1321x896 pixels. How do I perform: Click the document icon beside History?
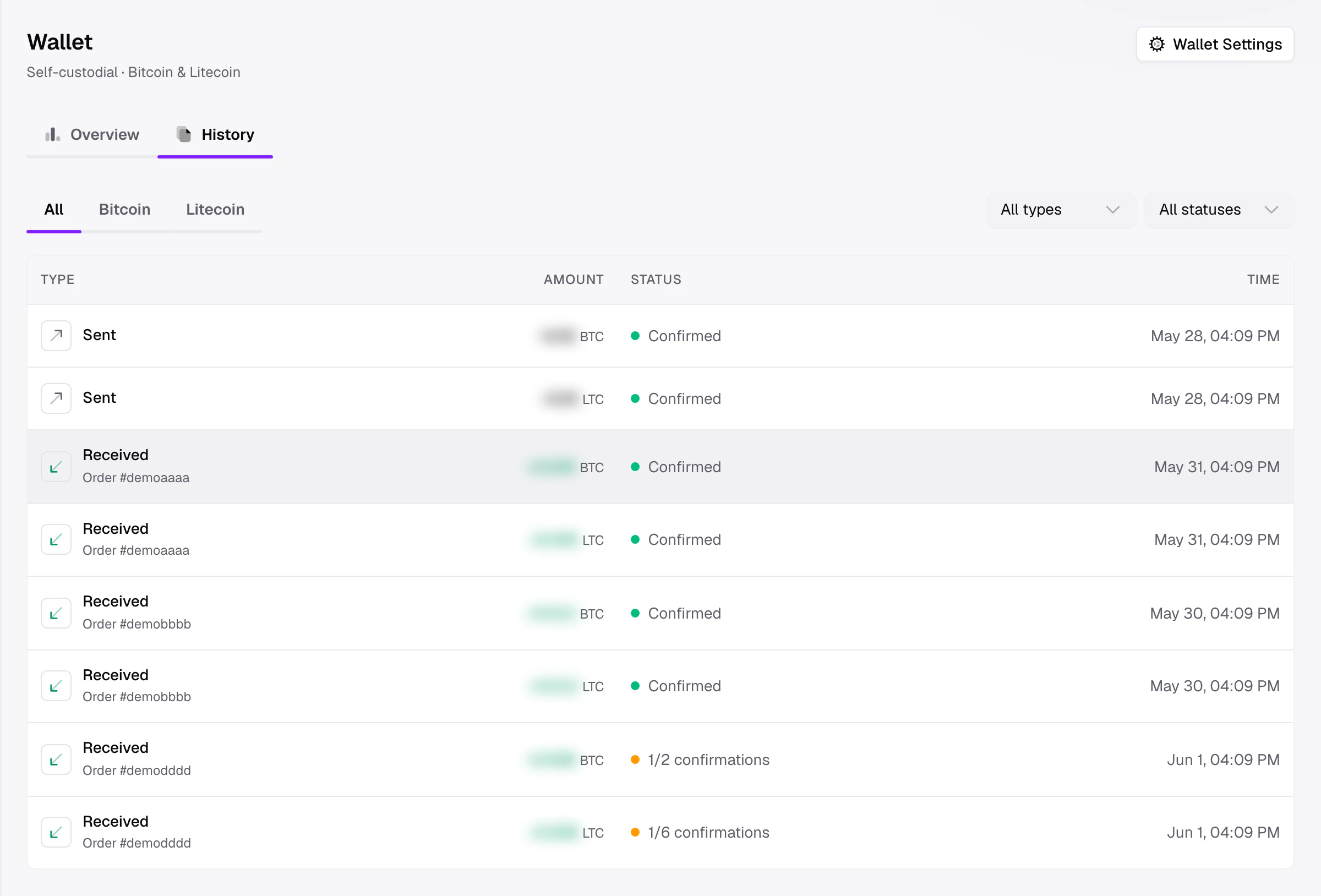184,134
